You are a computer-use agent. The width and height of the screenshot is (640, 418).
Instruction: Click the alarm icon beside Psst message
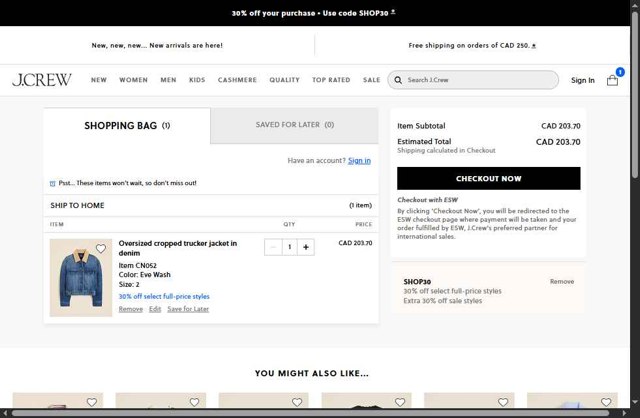click(x=52, y=183)
